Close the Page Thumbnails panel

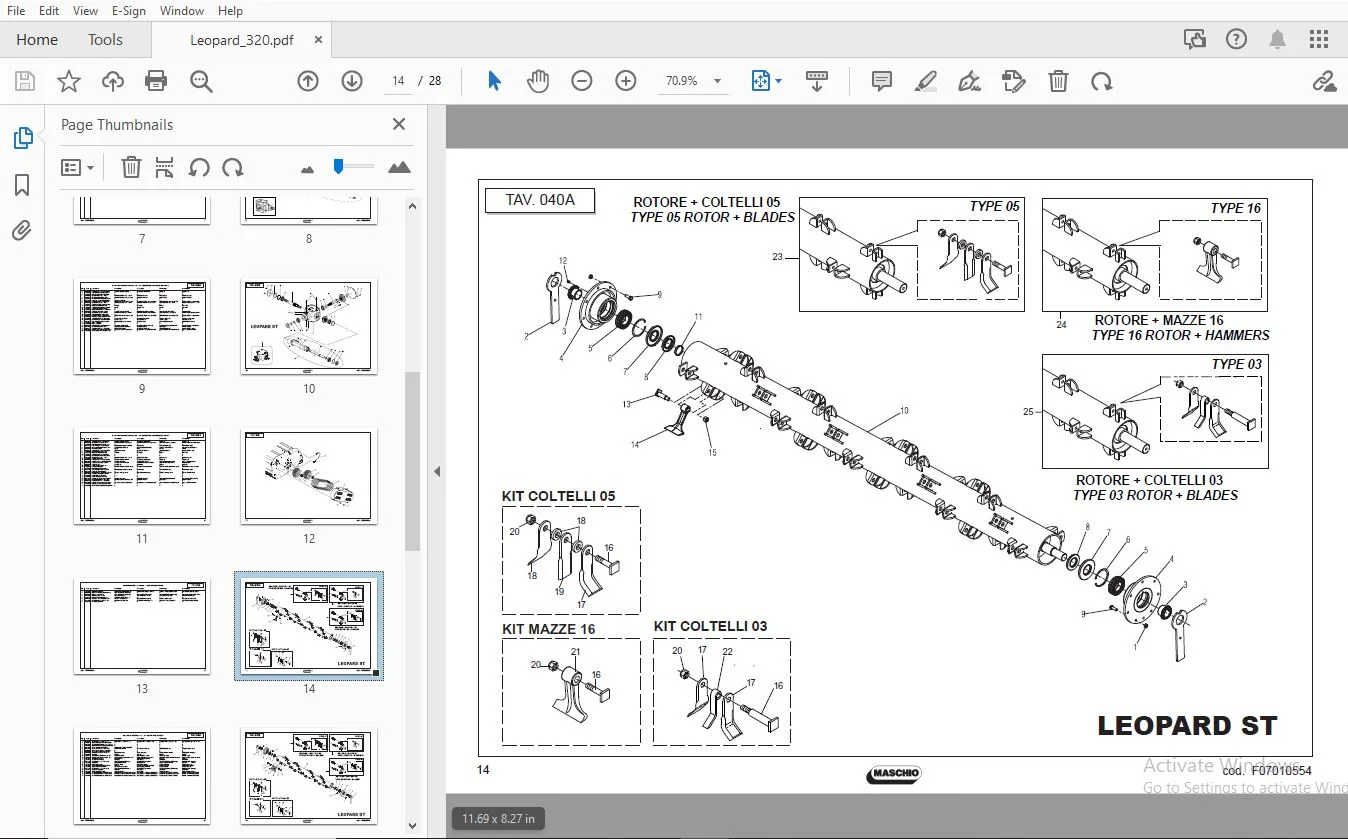(399, 124)
